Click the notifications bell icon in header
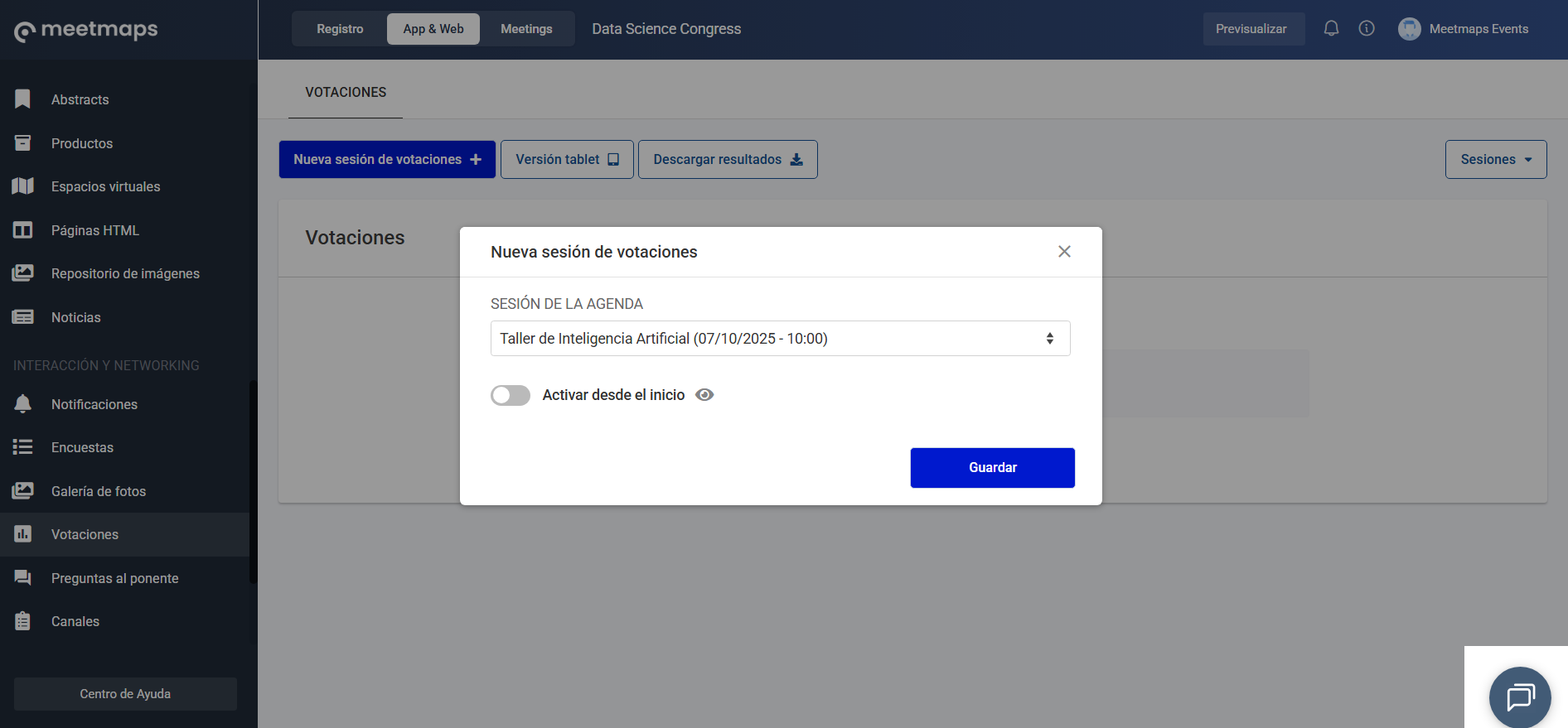 point(1331,29)
